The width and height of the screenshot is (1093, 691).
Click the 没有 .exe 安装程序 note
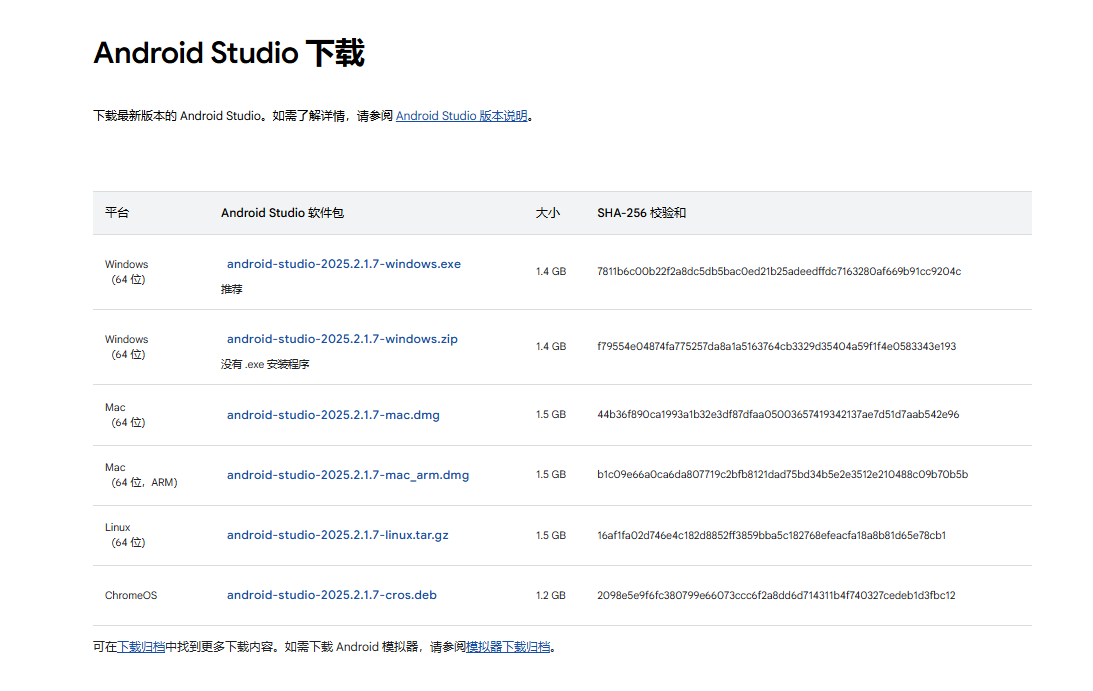pyautogui.click(x=265, y=364)
